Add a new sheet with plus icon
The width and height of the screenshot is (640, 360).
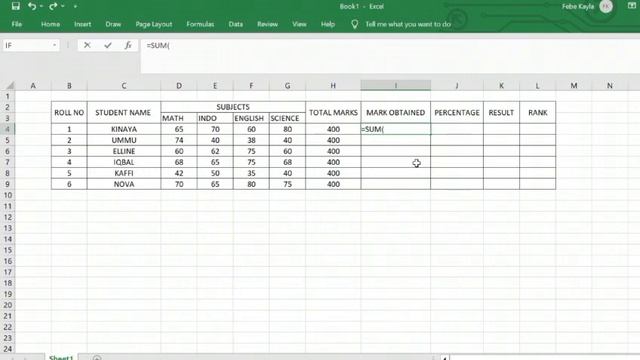[x=97, y=358]
